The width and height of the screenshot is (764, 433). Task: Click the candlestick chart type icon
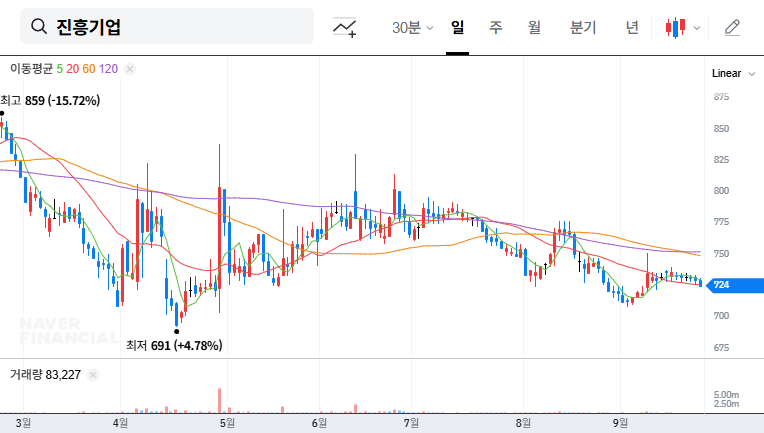[675, 28]
